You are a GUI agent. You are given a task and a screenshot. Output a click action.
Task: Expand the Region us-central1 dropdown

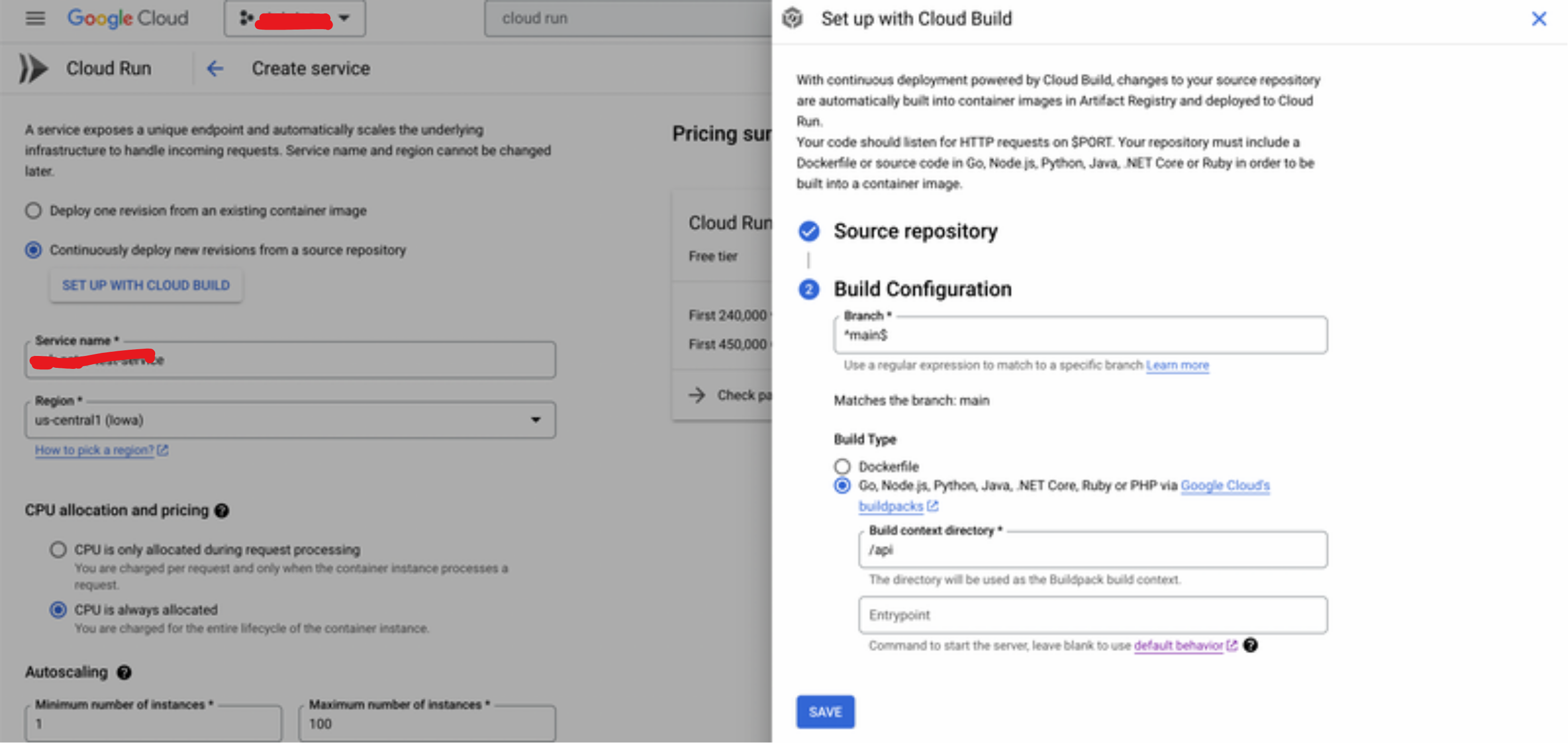[291, 420]
